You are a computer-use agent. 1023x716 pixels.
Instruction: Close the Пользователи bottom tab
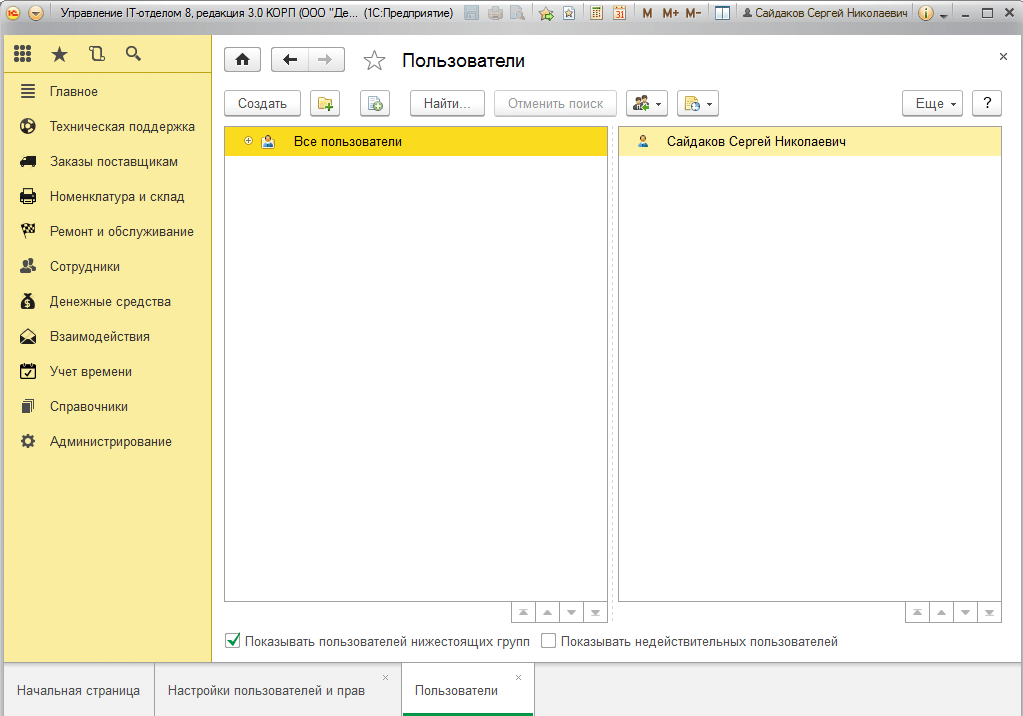tap(519, 677)
